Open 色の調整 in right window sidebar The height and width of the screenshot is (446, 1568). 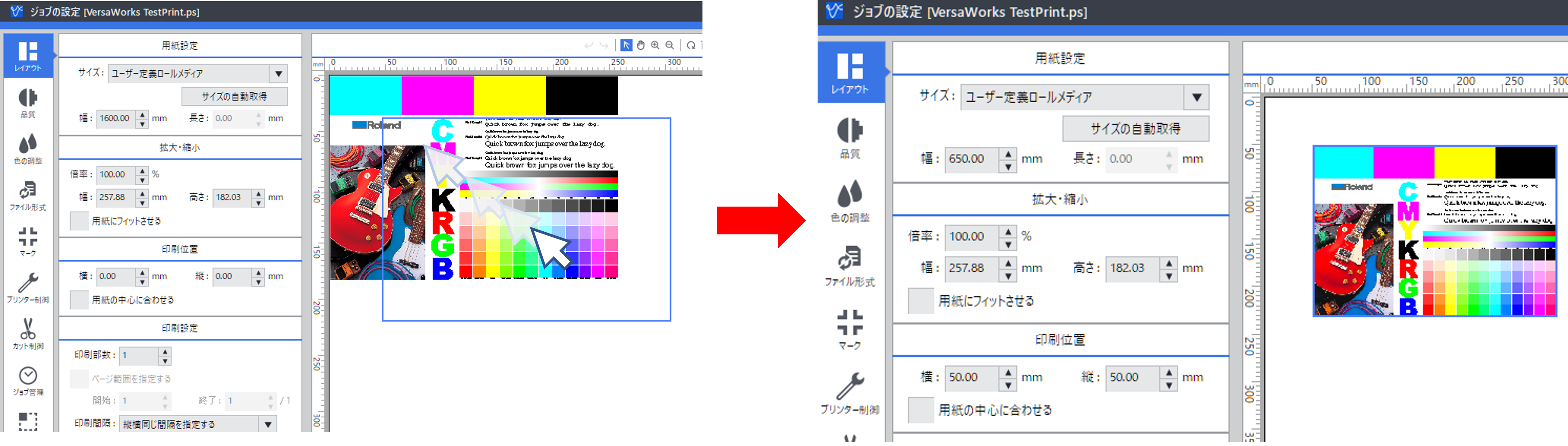pyautogui.click(x=850, y=202)
